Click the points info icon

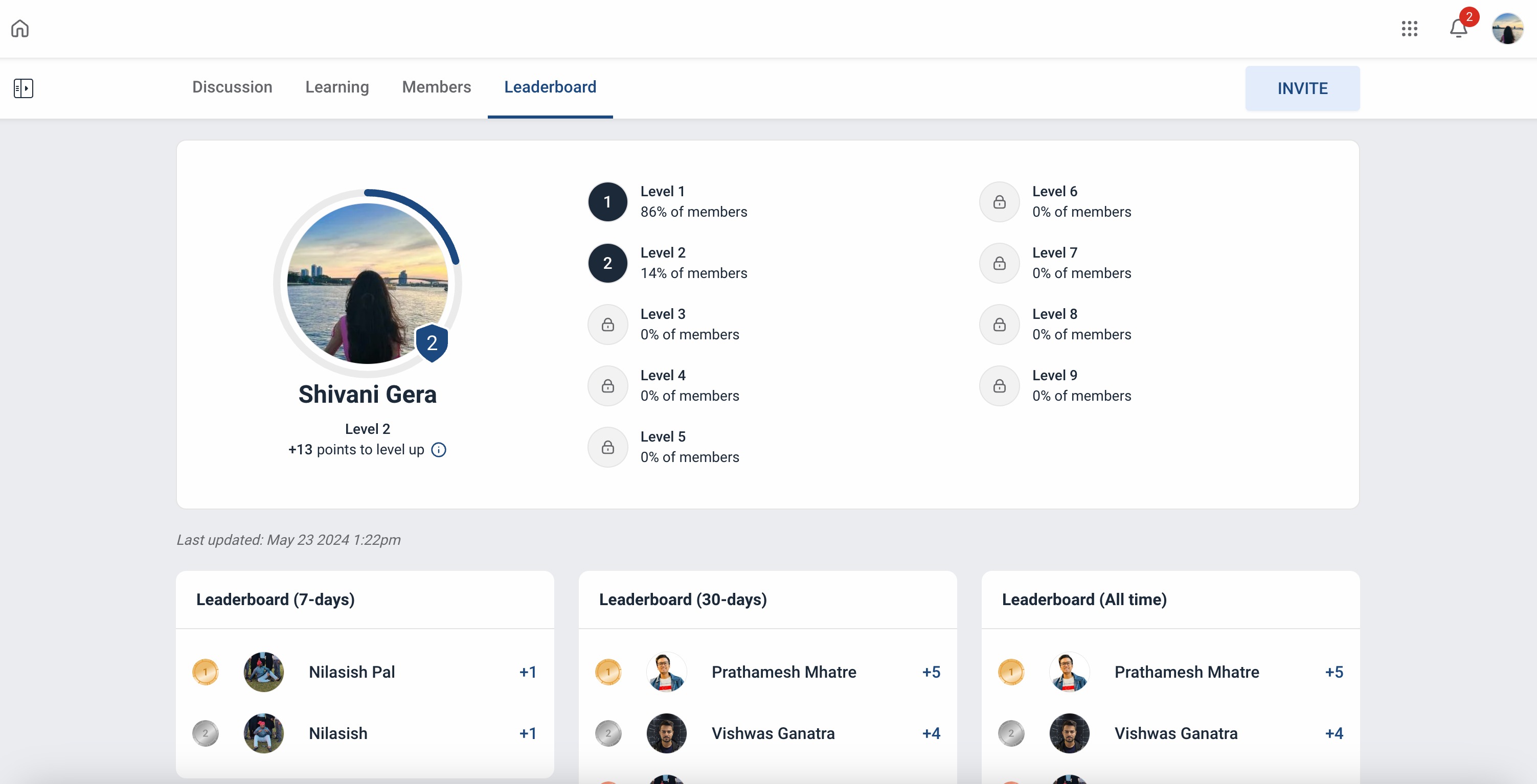pyautogui.click(x=439, y=450)
